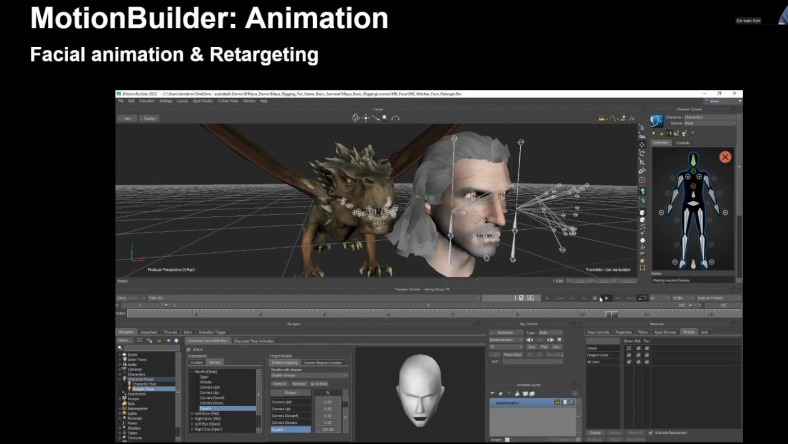The image size is (788, 444).
Task: Toggle Trs checkbox for Group row
Action: 647,348
